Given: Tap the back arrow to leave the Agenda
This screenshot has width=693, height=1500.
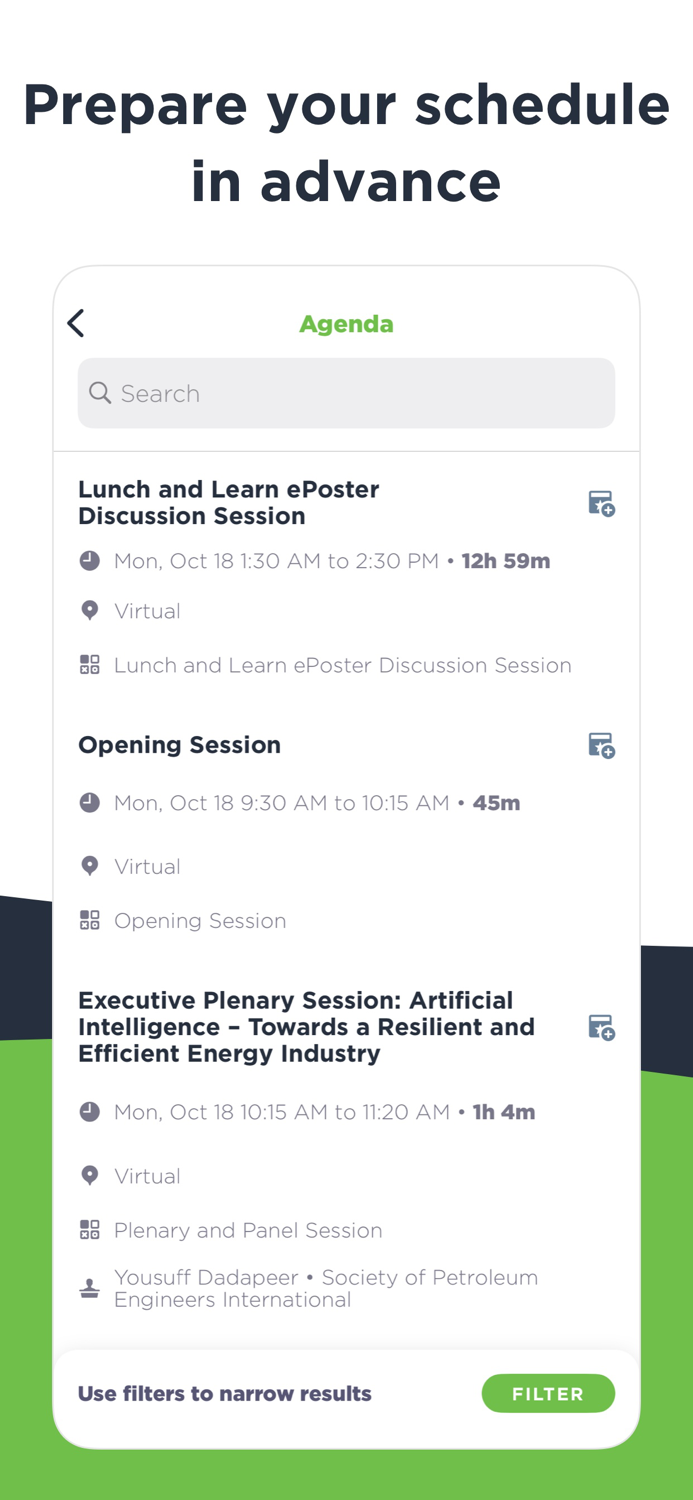Looking at the screenshot, I should click(75, 323).
